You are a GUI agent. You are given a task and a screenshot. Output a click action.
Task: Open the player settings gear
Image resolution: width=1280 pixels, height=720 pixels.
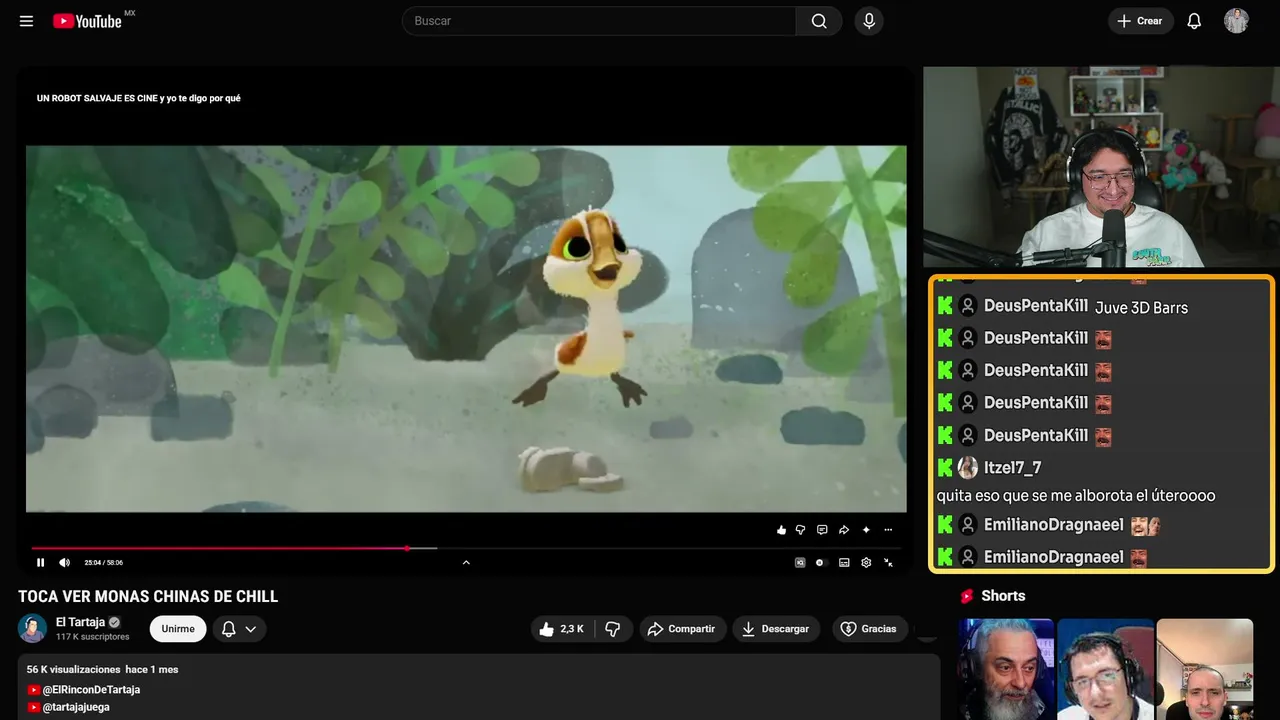866,562
